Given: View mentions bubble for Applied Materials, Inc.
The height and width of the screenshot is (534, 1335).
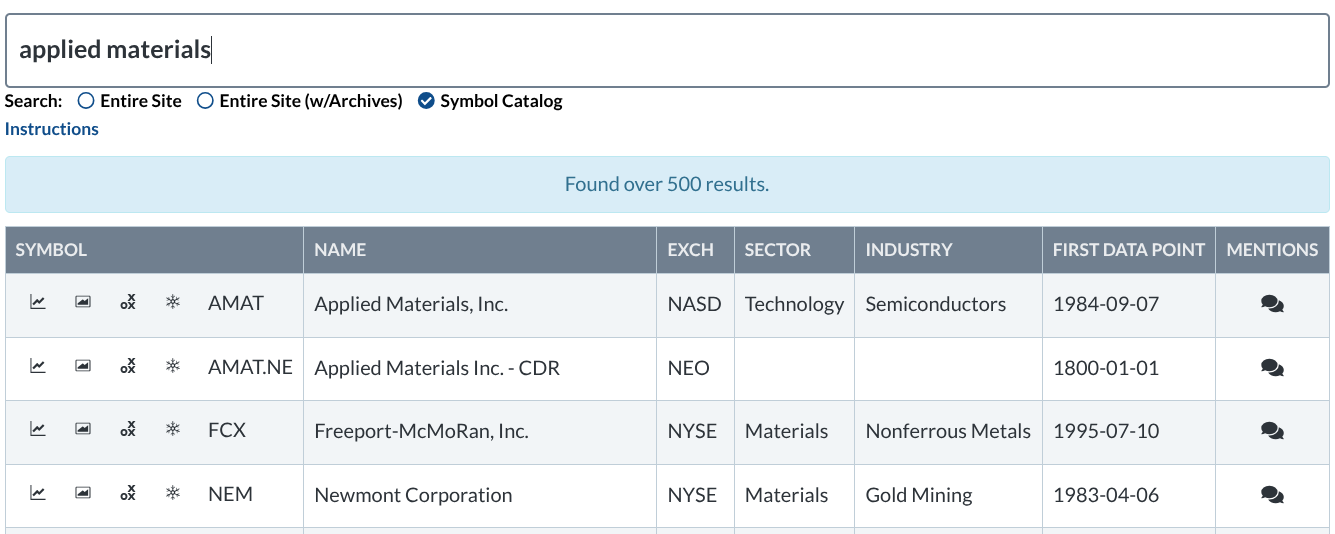Looking at the screenshot, I should click(x=1272, y=304).
